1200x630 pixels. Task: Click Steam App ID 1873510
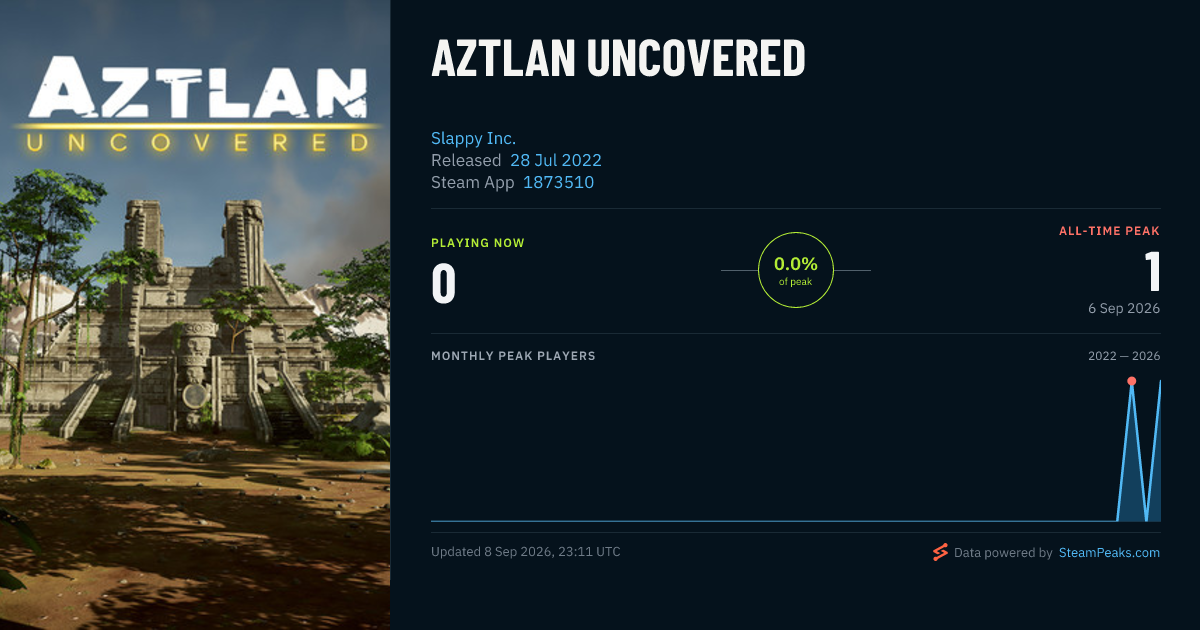558,182
